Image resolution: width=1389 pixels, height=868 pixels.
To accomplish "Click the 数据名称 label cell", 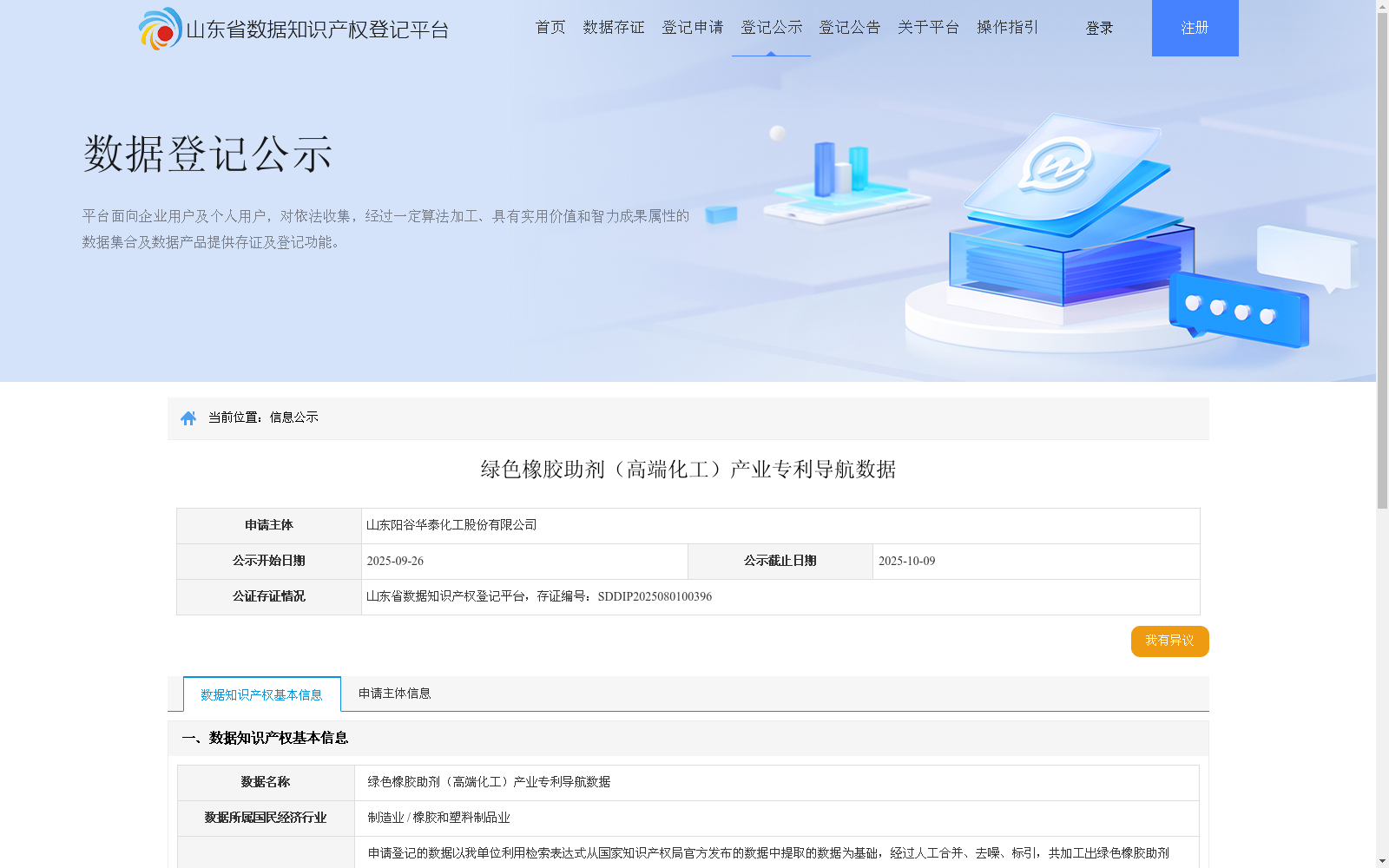I will (x=266, y=783).
